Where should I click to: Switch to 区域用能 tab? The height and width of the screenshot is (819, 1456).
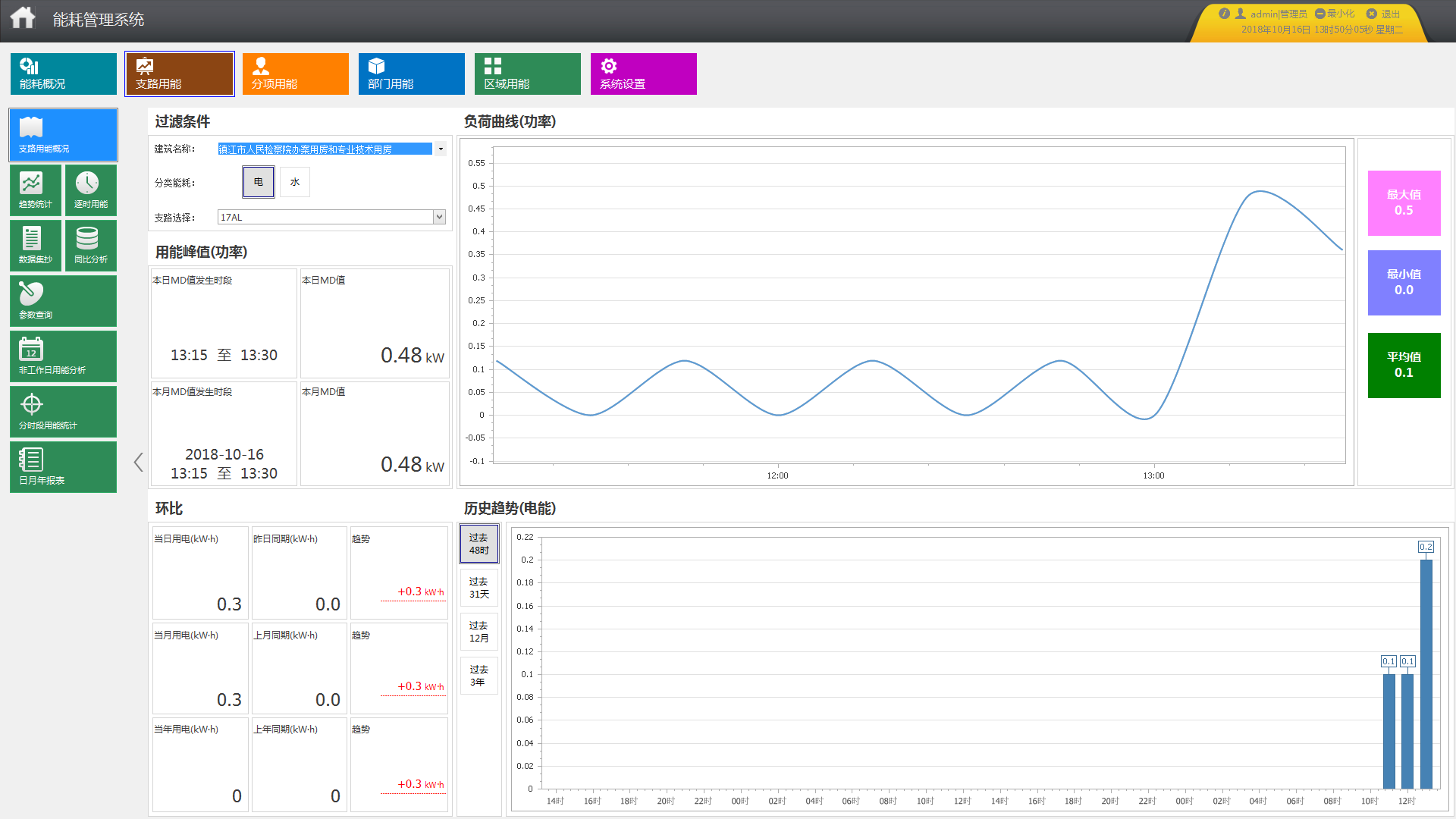pos(528,74)
